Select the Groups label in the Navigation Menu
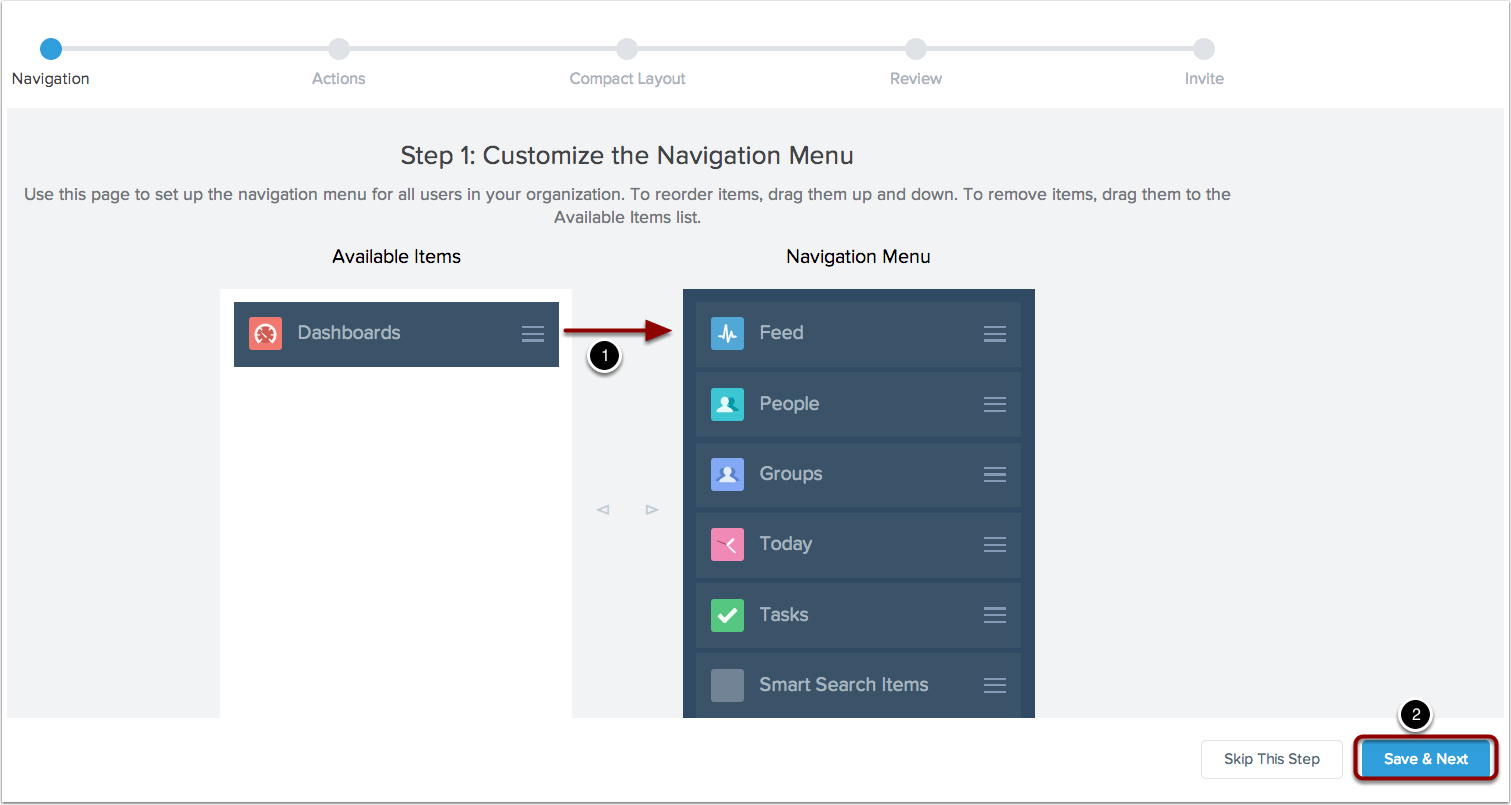1511x805 pixels. [791, 474]
